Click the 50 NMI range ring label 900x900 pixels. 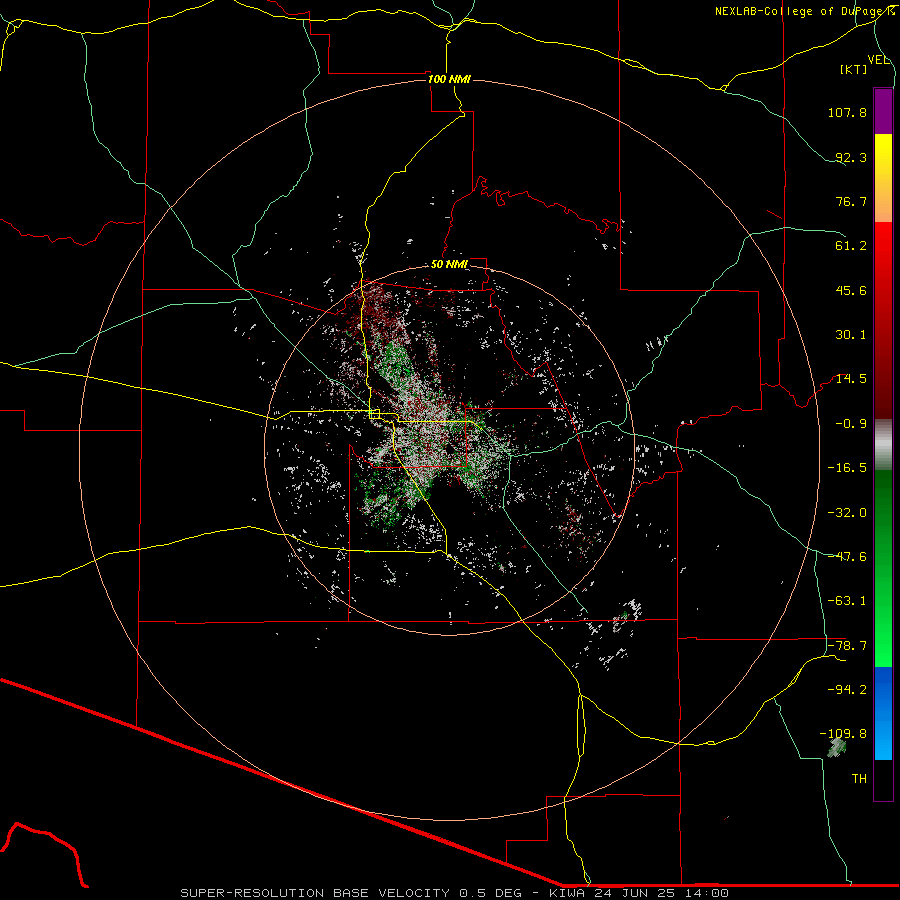coord(449,265)
